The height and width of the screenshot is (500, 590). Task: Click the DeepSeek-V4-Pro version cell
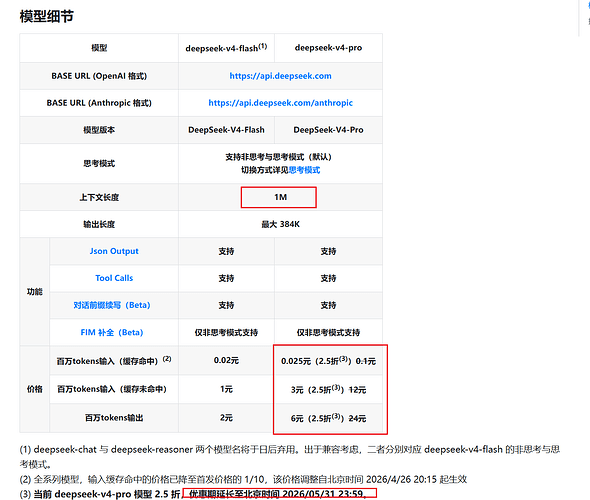pos(328,130)
